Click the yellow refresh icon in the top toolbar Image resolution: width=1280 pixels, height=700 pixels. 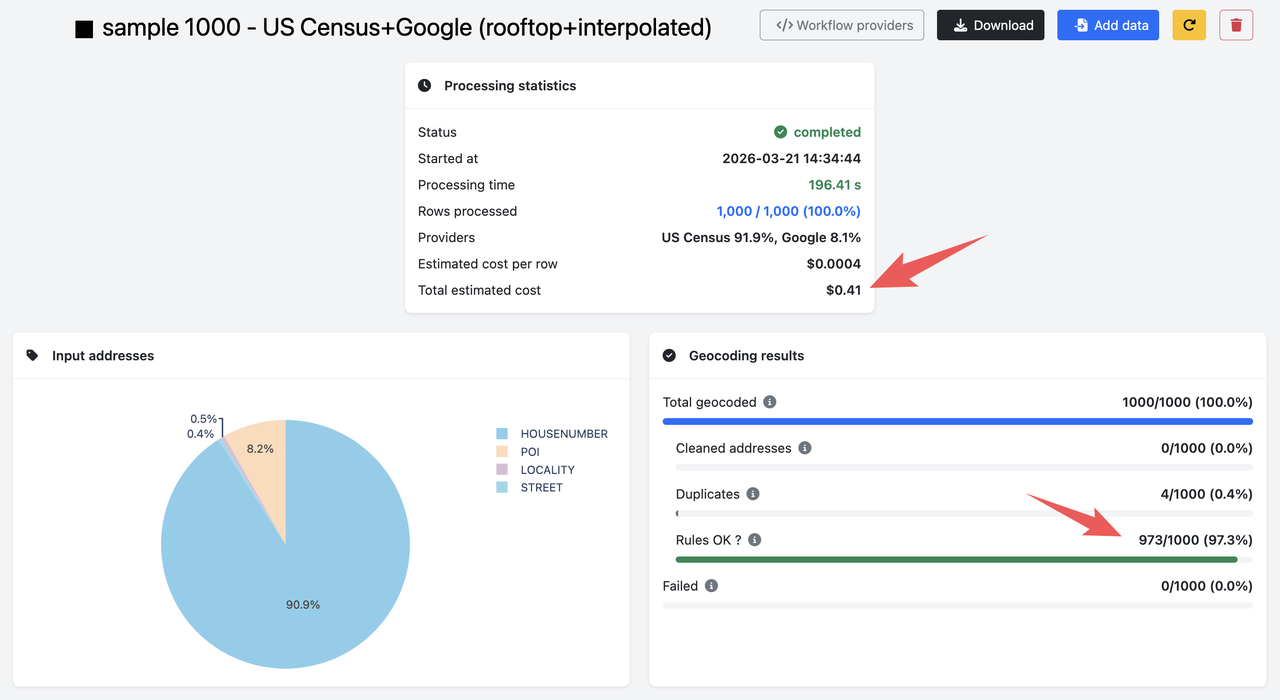coord(1189,24)
